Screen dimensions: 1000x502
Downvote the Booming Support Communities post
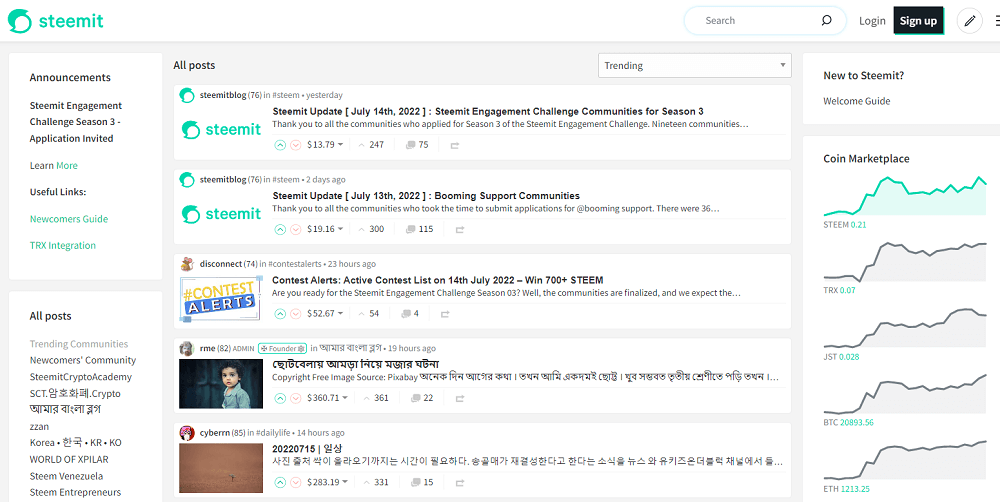[295, 229]
